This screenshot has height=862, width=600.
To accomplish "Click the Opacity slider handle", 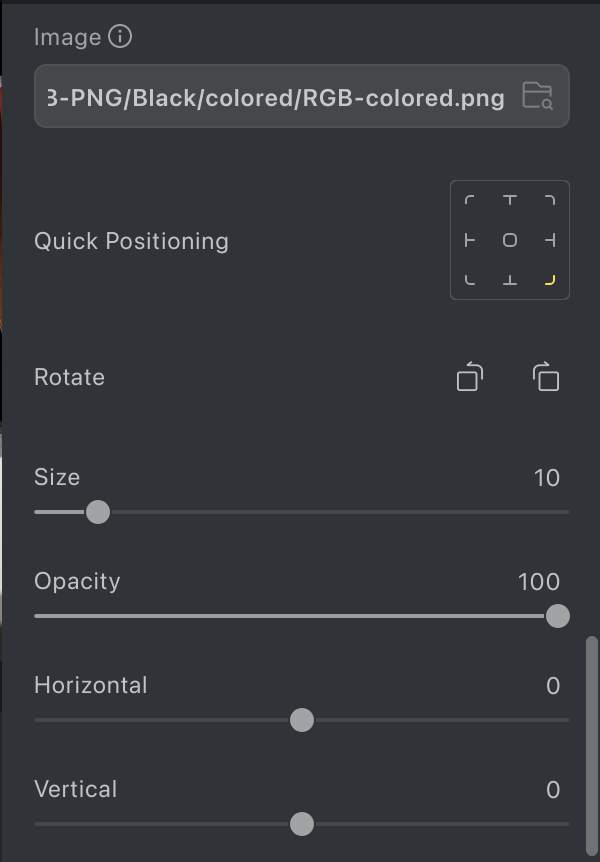I will pos(558,616).
